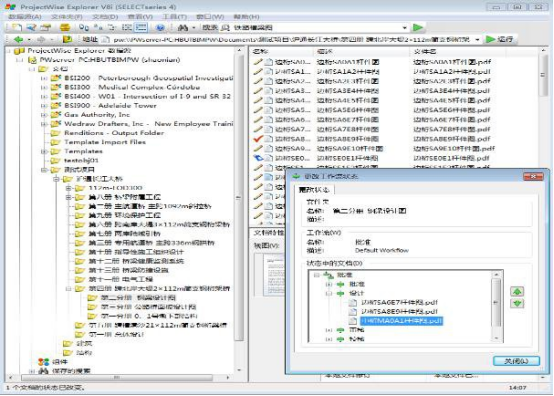The image size is (554, 396).
Task: Collapse the 设计 state node in the dialog
Action: tap(329, 293)
